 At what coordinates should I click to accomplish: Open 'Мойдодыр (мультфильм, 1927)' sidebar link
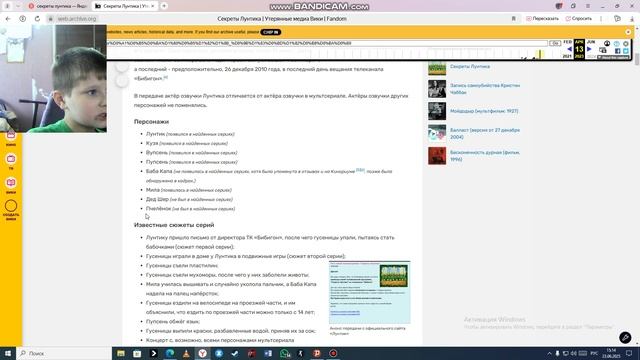[484, 111]
